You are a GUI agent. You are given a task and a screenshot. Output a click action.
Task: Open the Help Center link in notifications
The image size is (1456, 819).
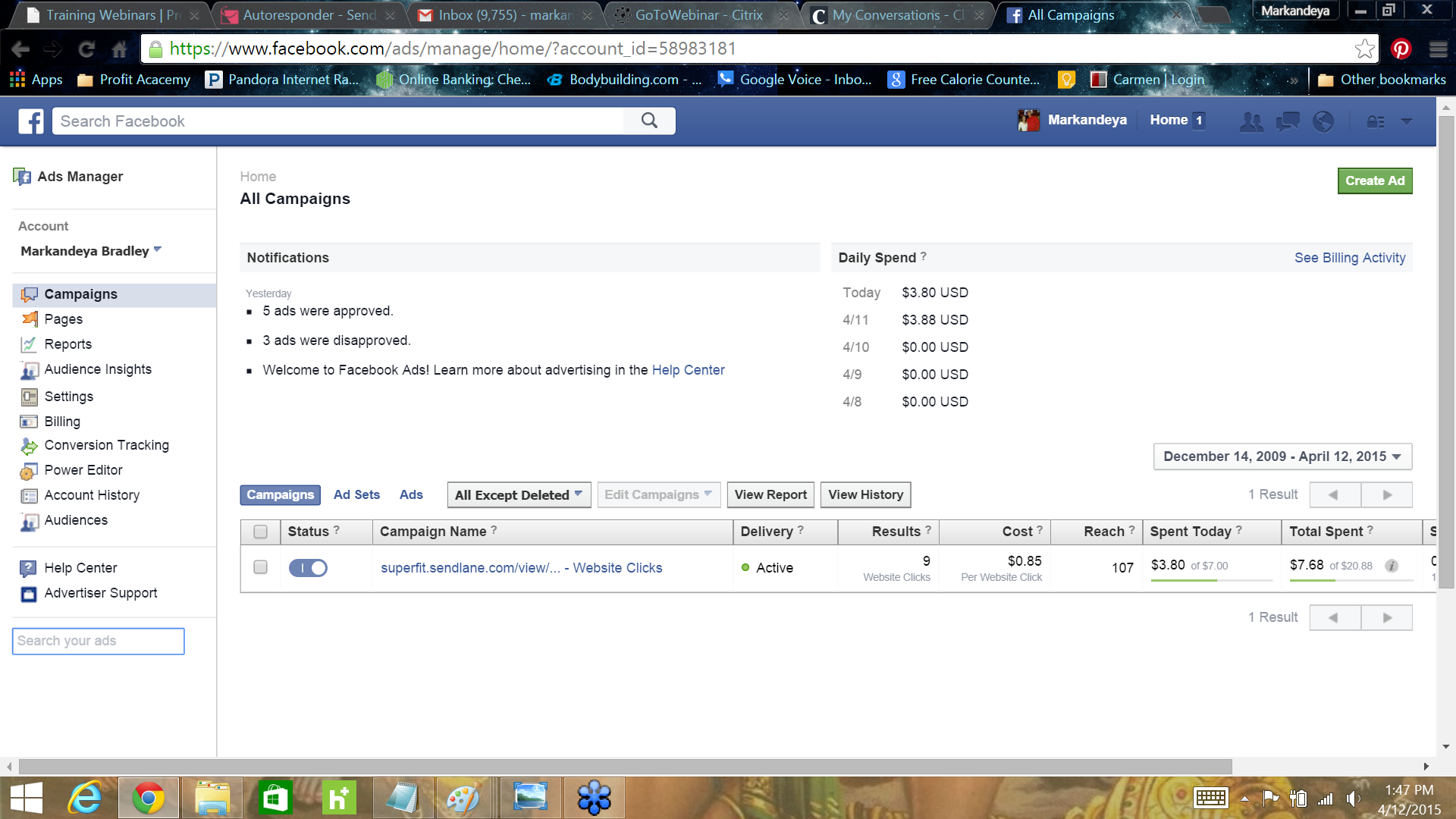coord(688,370)
